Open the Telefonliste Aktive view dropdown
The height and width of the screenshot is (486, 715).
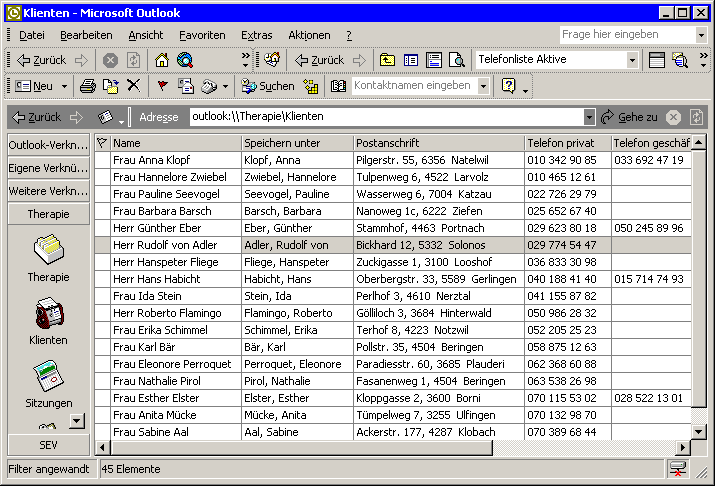tap(632, 60)
